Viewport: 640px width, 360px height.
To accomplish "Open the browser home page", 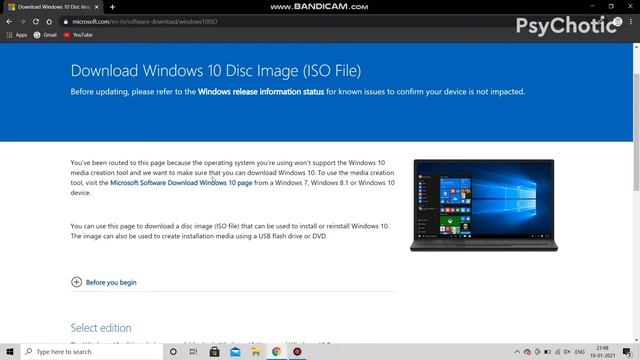I will 49,22.
